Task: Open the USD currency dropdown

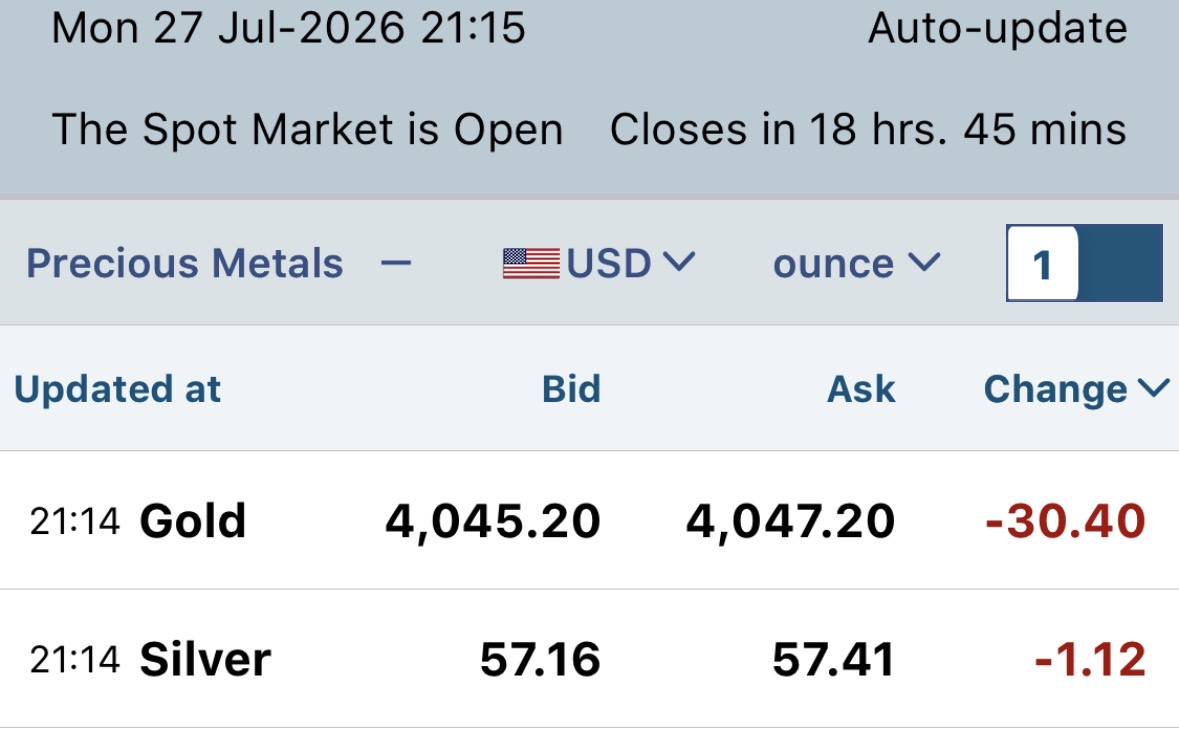Action: pos(599,263)
